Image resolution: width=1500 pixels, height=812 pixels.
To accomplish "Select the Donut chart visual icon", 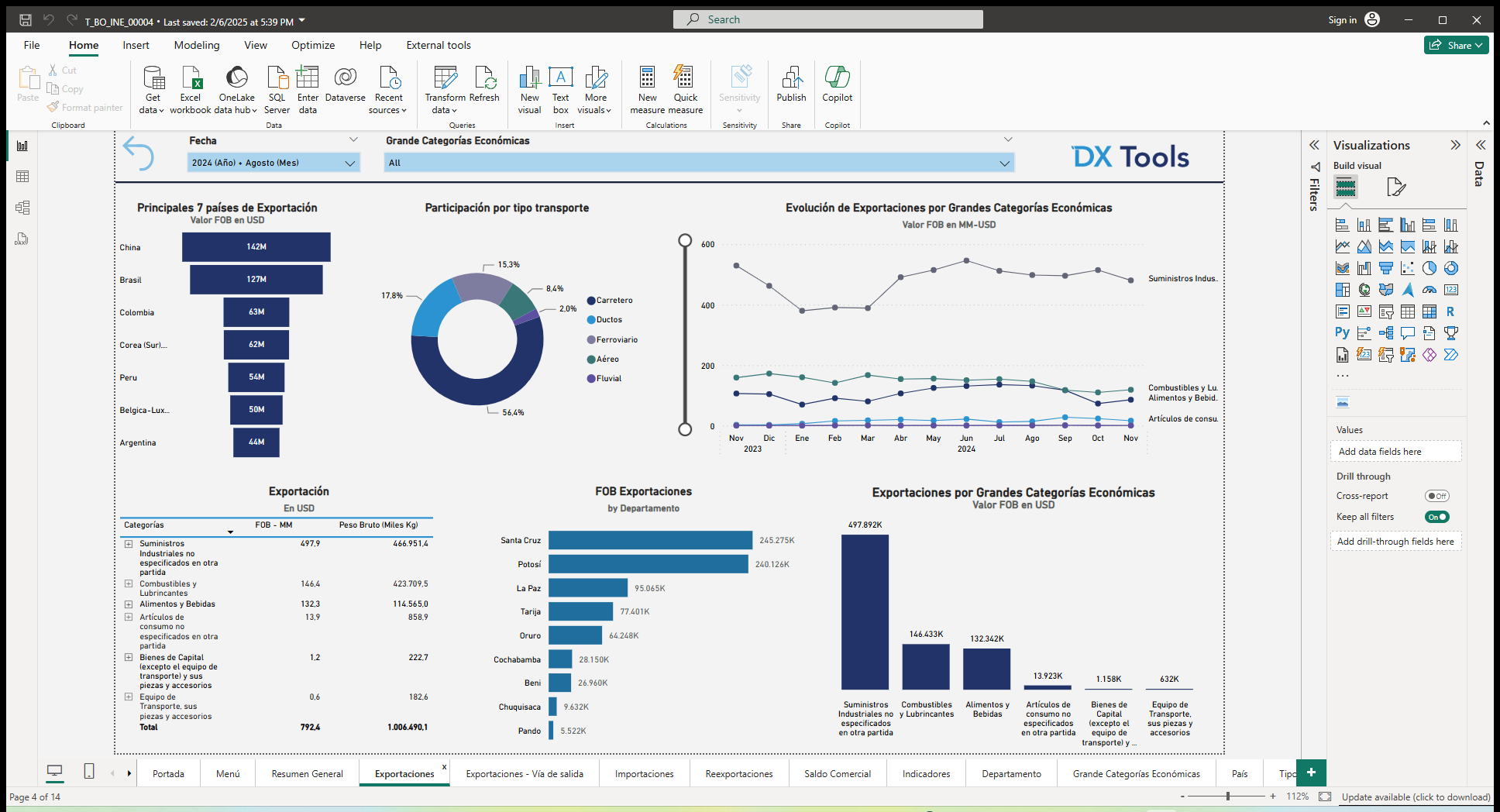I will coord(1450,269).
